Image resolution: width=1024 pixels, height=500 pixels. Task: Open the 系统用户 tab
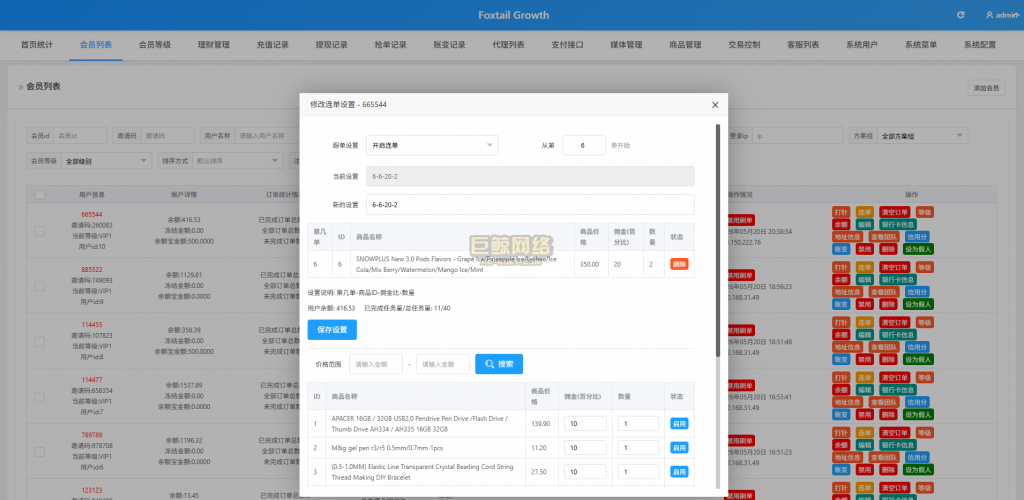tap(861, 45)
